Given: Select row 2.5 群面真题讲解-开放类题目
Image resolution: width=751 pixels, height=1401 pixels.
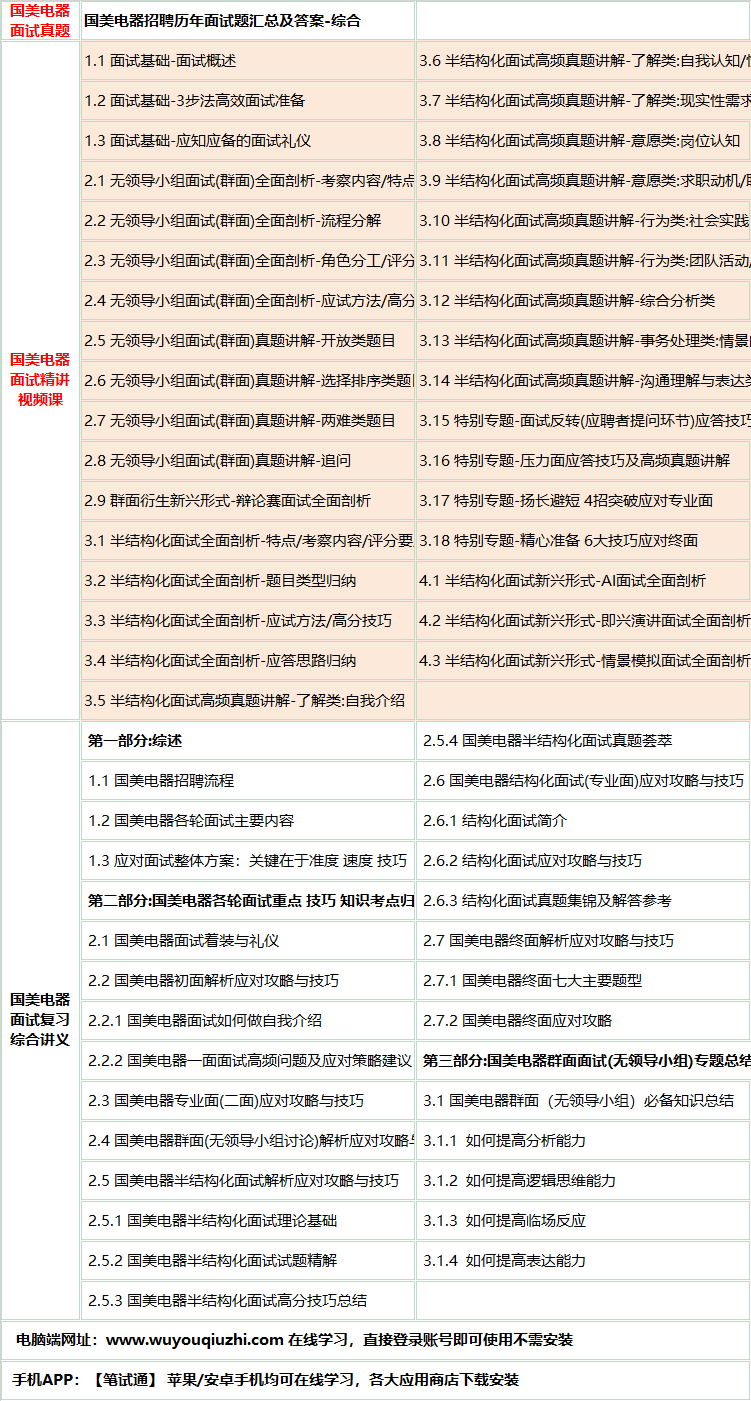Looking at the screenshot, I should click(x=248, y=340).
